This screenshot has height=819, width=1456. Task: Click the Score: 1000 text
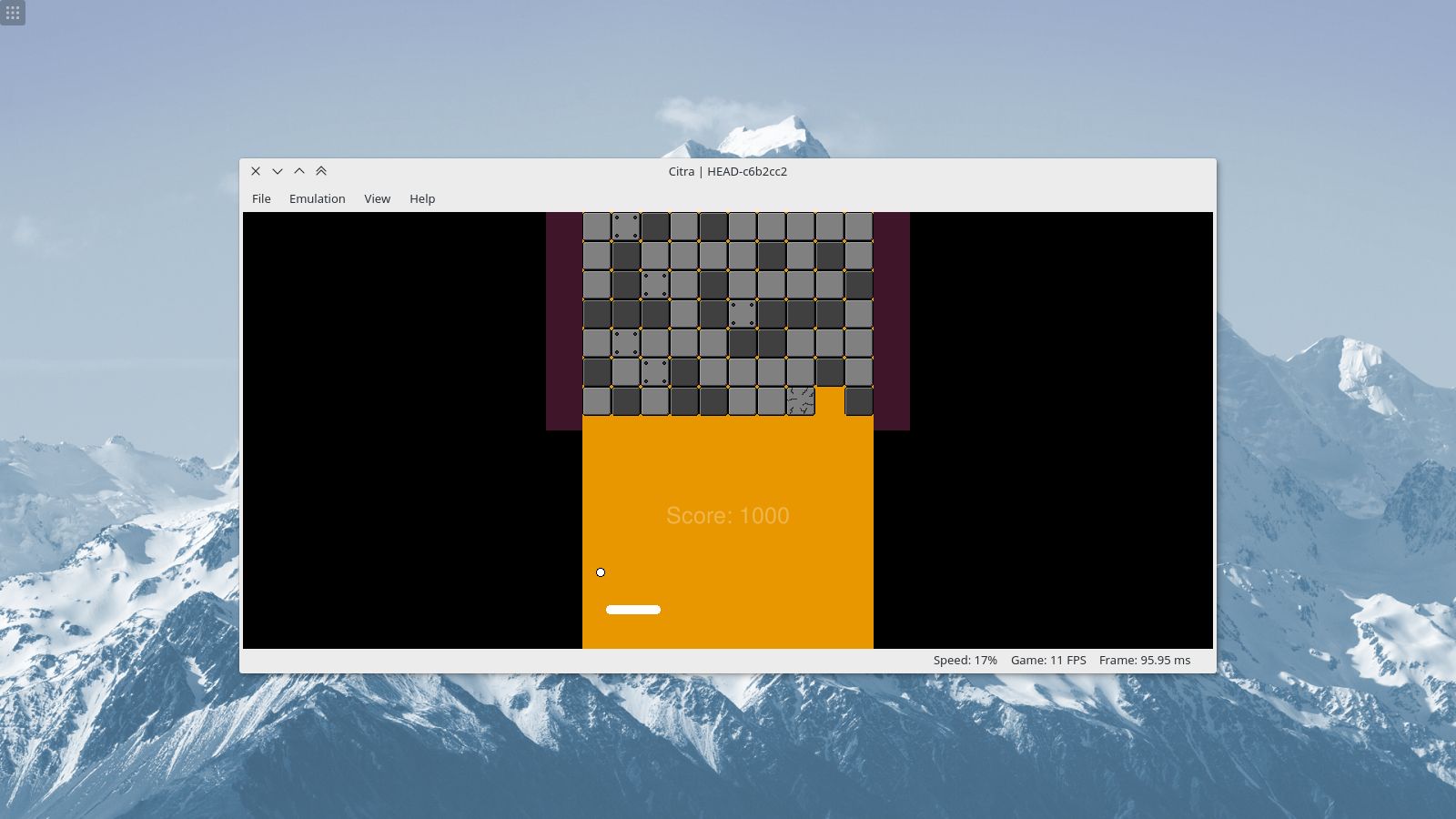(x=728, y=515)
